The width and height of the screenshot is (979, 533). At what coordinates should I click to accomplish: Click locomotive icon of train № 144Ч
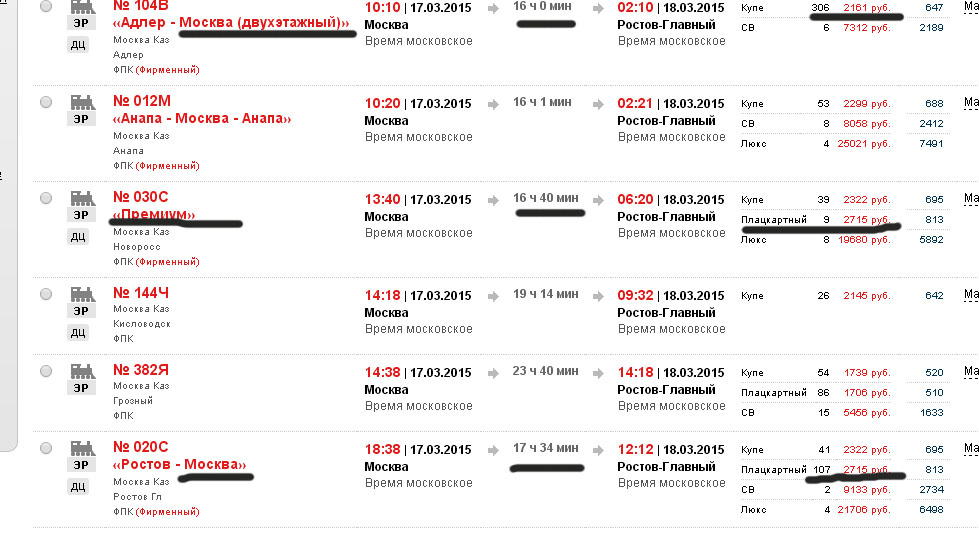[x=82, y=295]
